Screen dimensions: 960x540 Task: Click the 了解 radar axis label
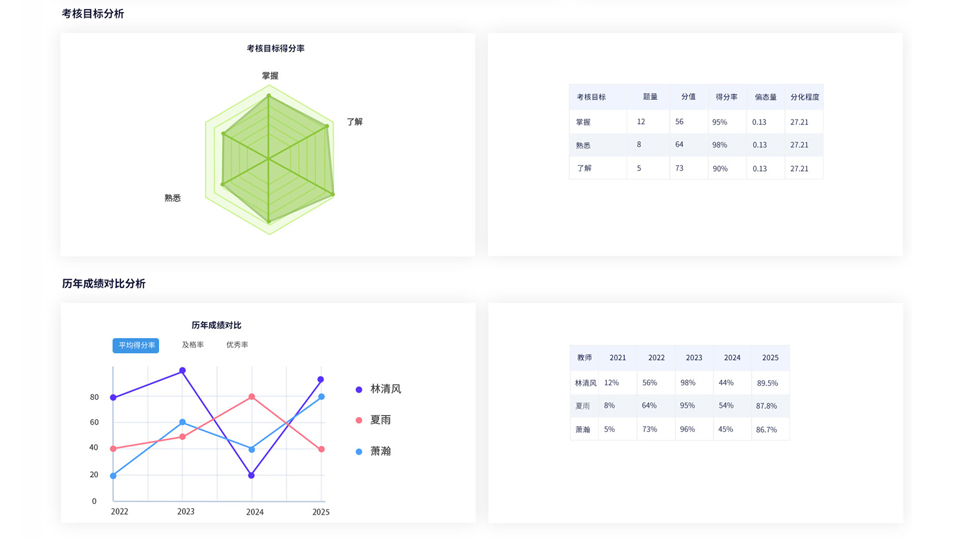[x=354, y=122]
